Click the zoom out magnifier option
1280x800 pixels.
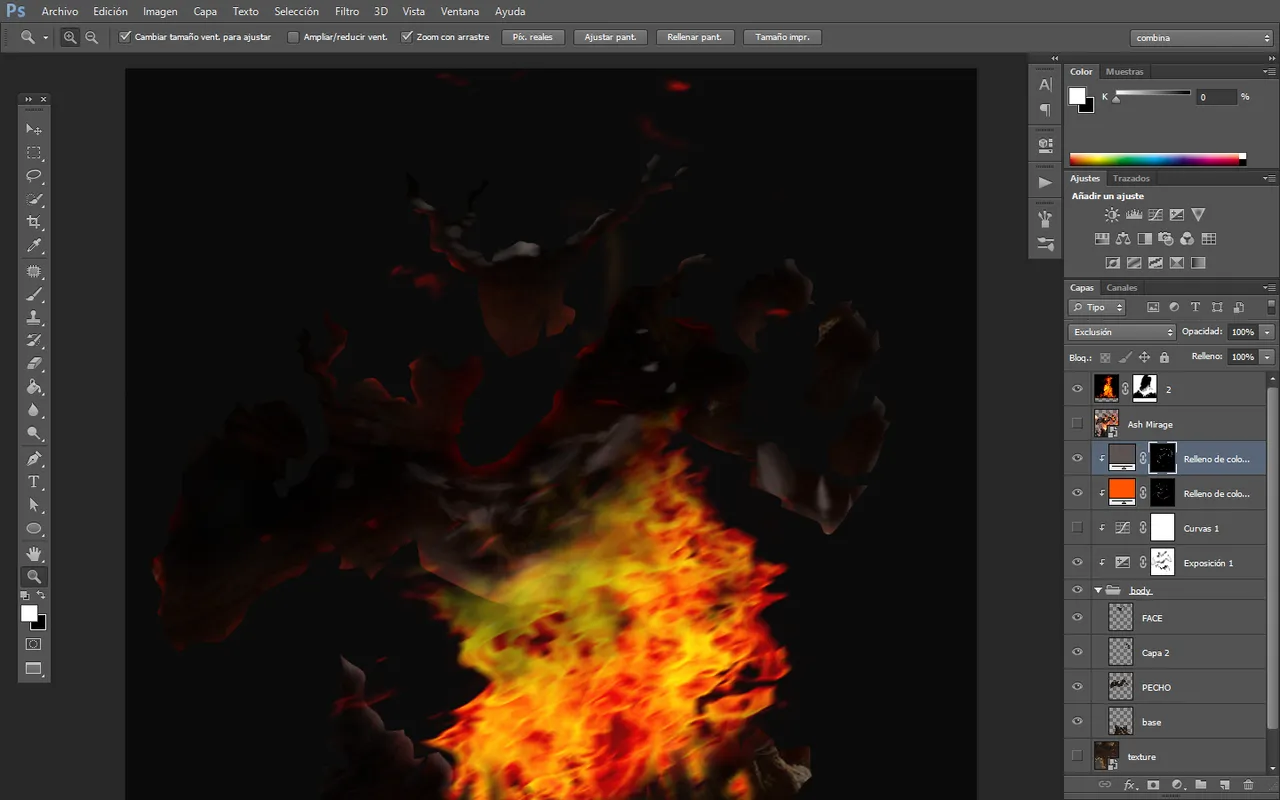tap(92, 37)
